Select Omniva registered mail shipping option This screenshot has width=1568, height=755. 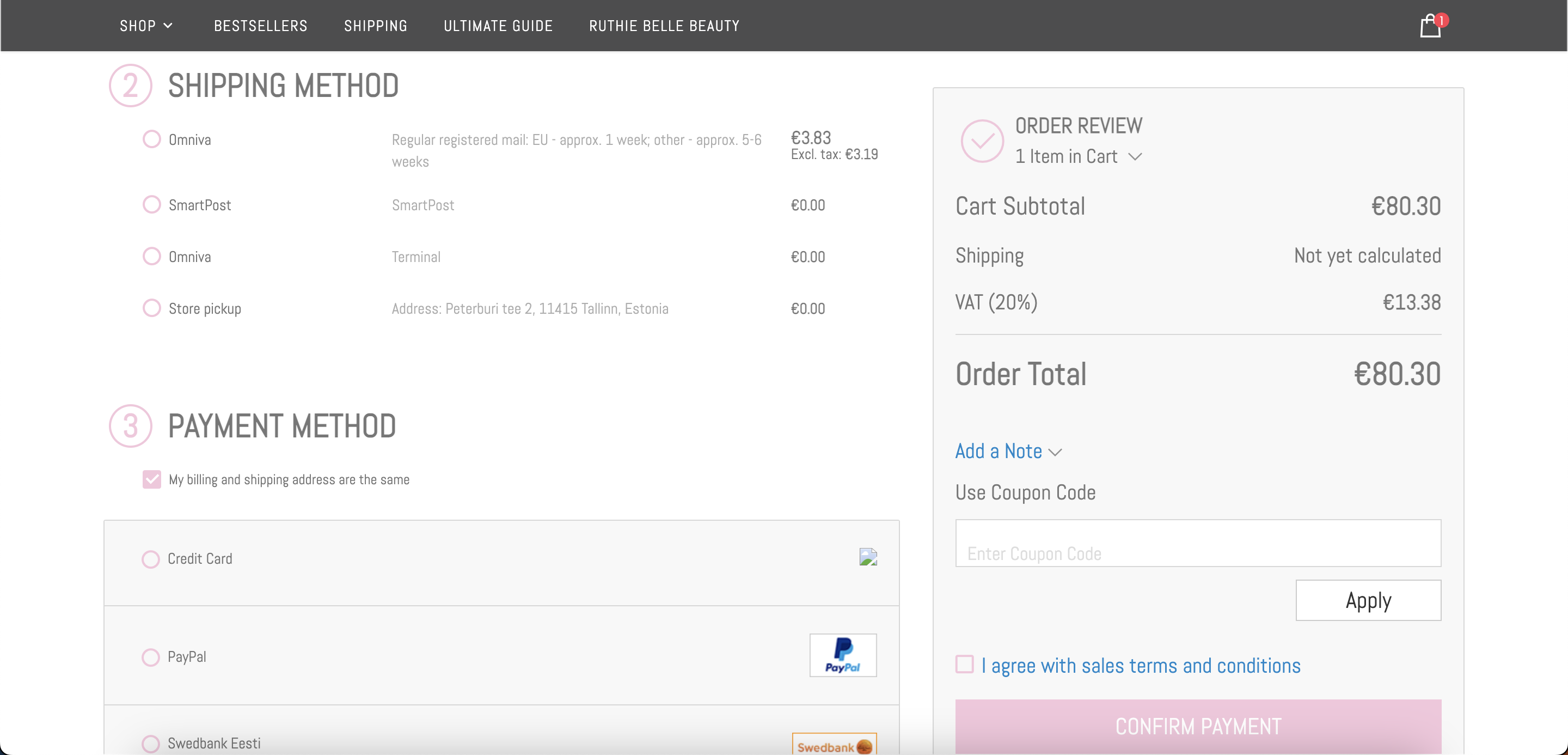click(151, 139)
